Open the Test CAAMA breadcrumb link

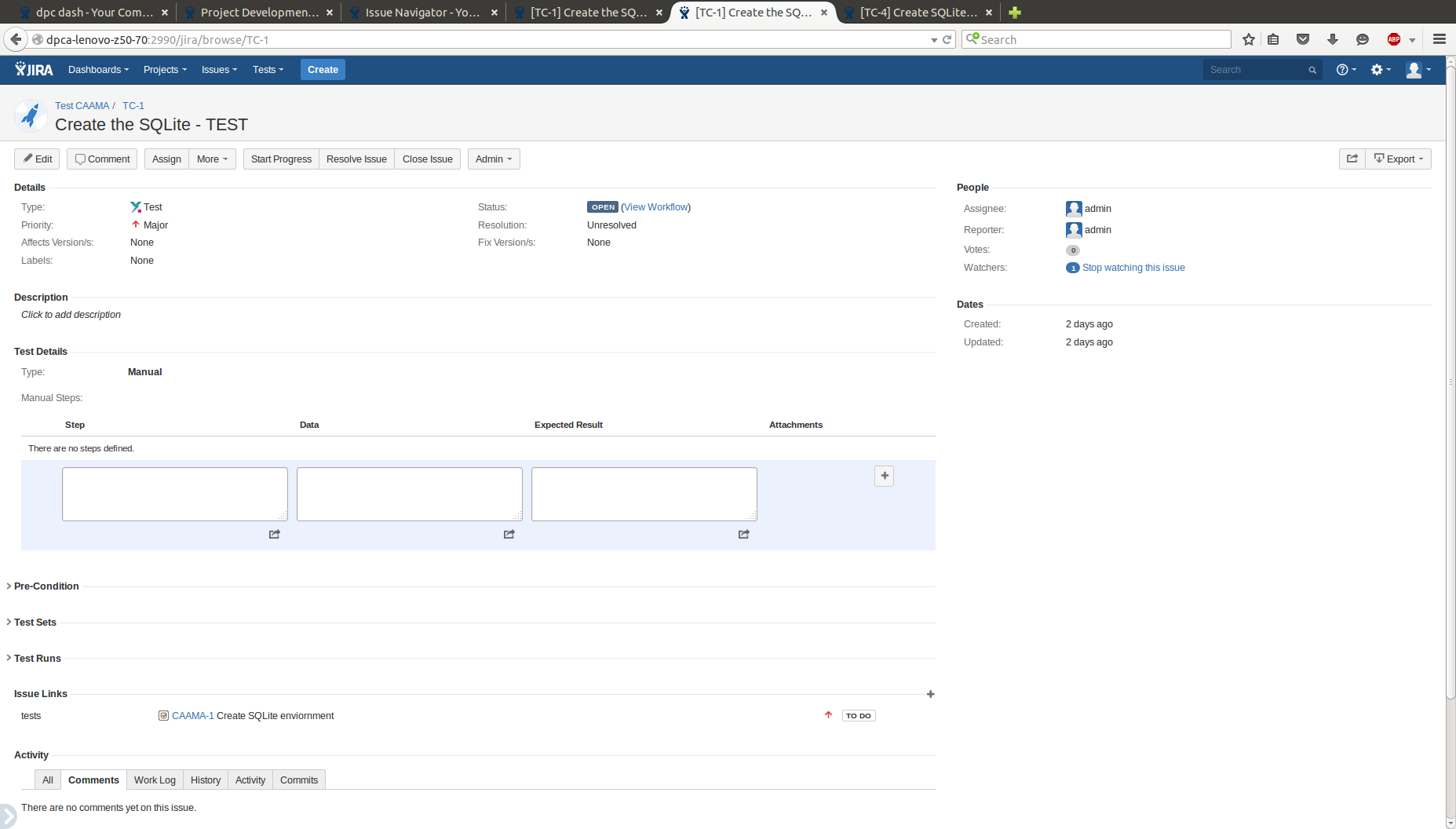click(x=82, y=105)
